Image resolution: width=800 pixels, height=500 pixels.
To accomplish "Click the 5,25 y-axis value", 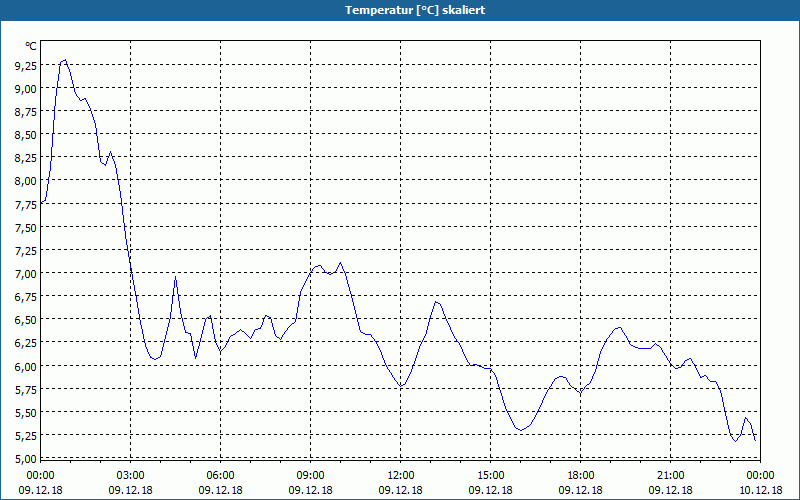I will coord(26,436).
